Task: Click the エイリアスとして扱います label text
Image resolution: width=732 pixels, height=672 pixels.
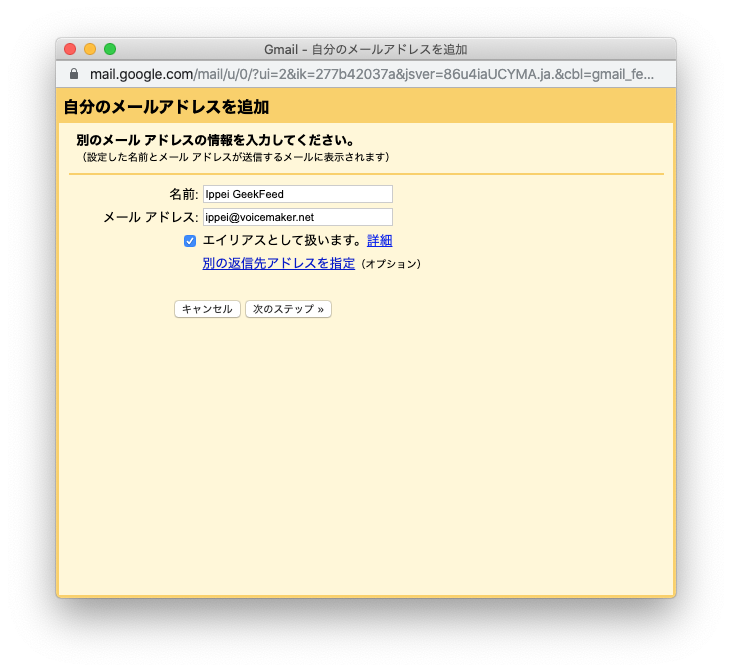Action: pos(282,241)
